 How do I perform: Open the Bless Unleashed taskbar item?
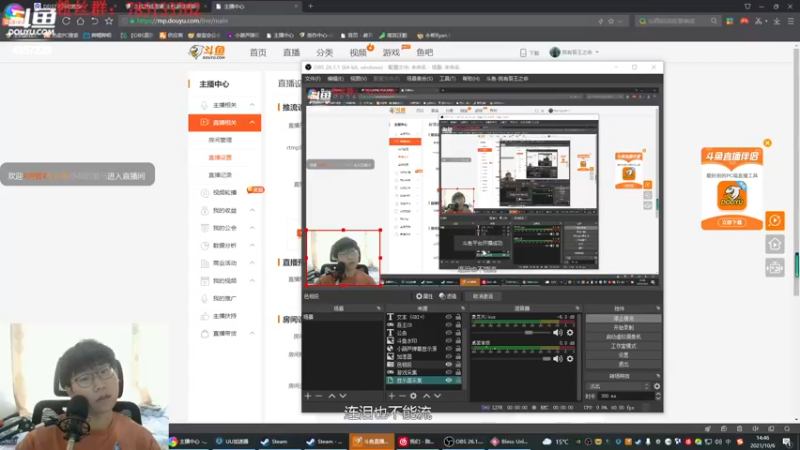tap(510, 441)
